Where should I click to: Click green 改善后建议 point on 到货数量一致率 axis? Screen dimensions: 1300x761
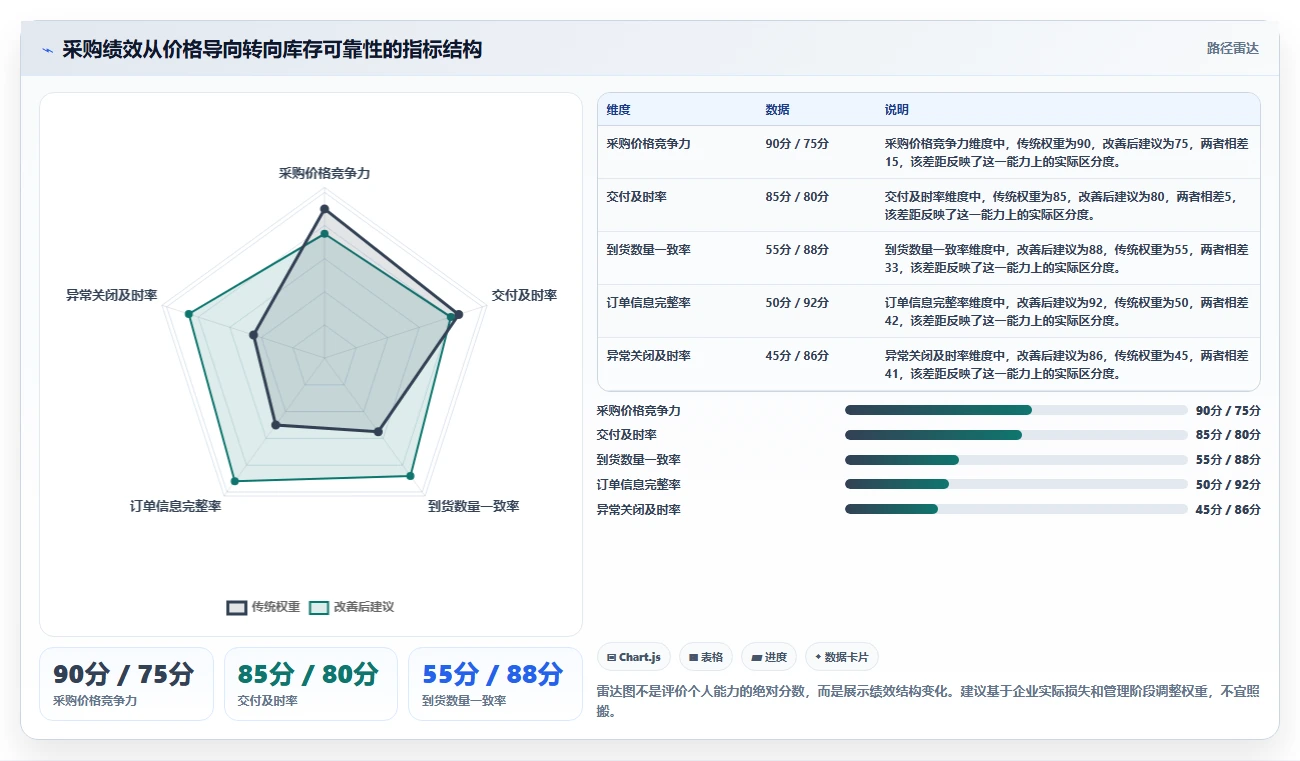click(410, 476)
